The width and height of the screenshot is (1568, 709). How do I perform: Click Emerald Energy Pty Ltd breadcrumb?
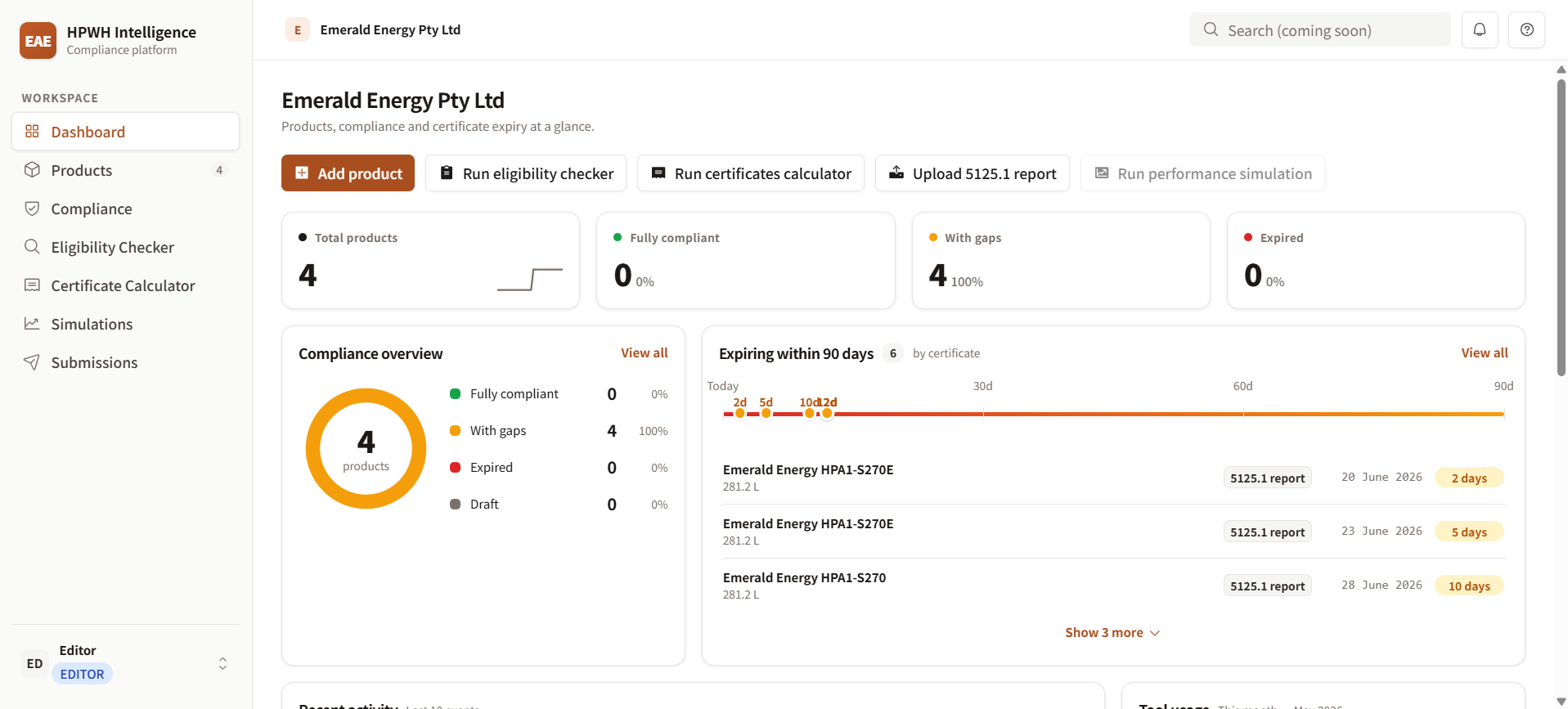pyautogui.click(x=390, y=29)
